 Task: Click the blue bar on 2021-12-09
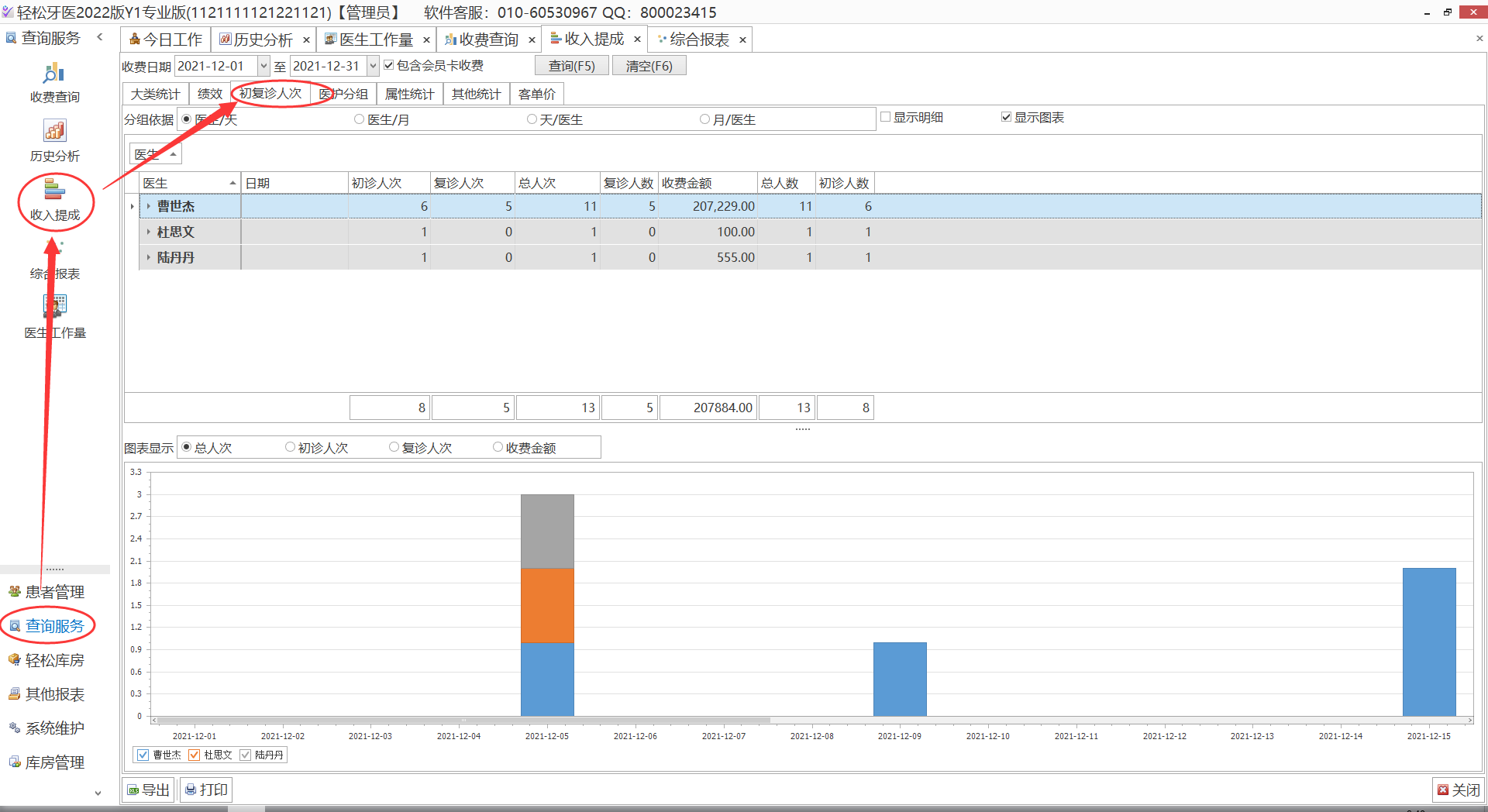(900, 679)
